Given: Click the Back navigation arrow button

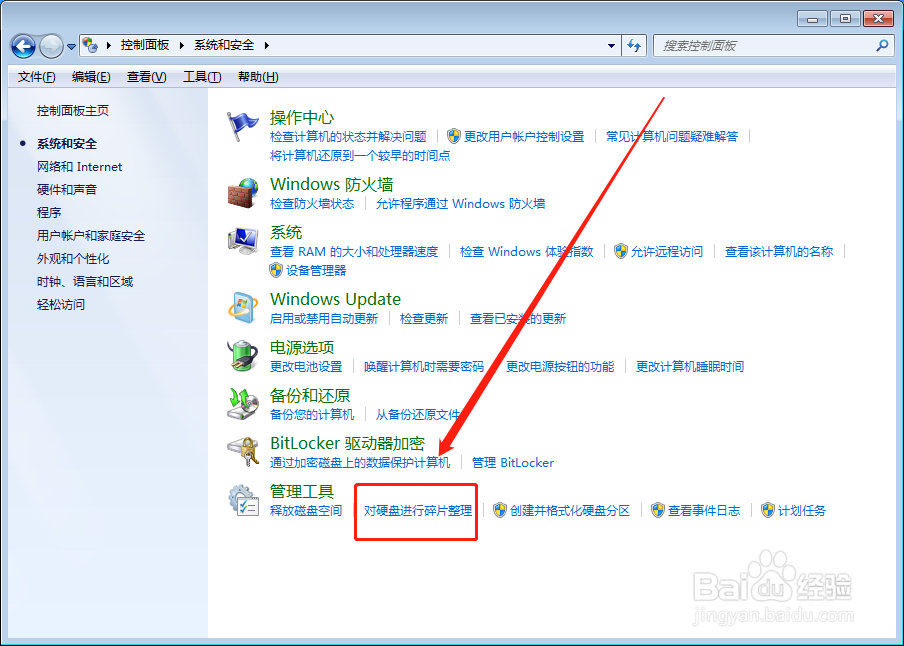Looking at the screenshot, I should [24, 46].
